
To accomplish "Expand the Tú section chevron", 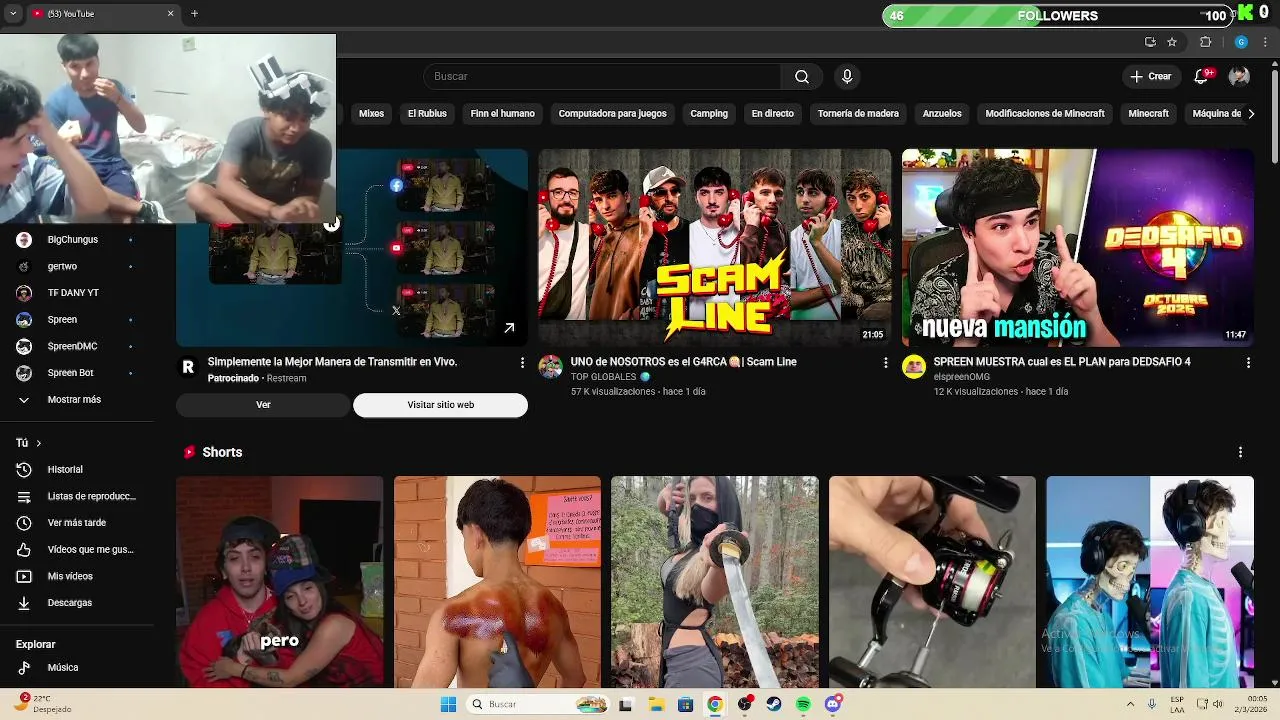I will tap(39, 443).
